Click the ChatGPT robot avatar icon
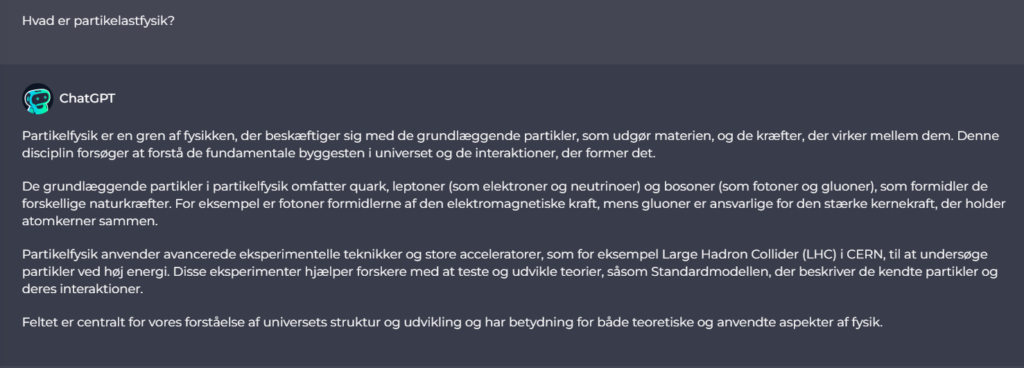The image size is (1024, 368). pos(37,99)
